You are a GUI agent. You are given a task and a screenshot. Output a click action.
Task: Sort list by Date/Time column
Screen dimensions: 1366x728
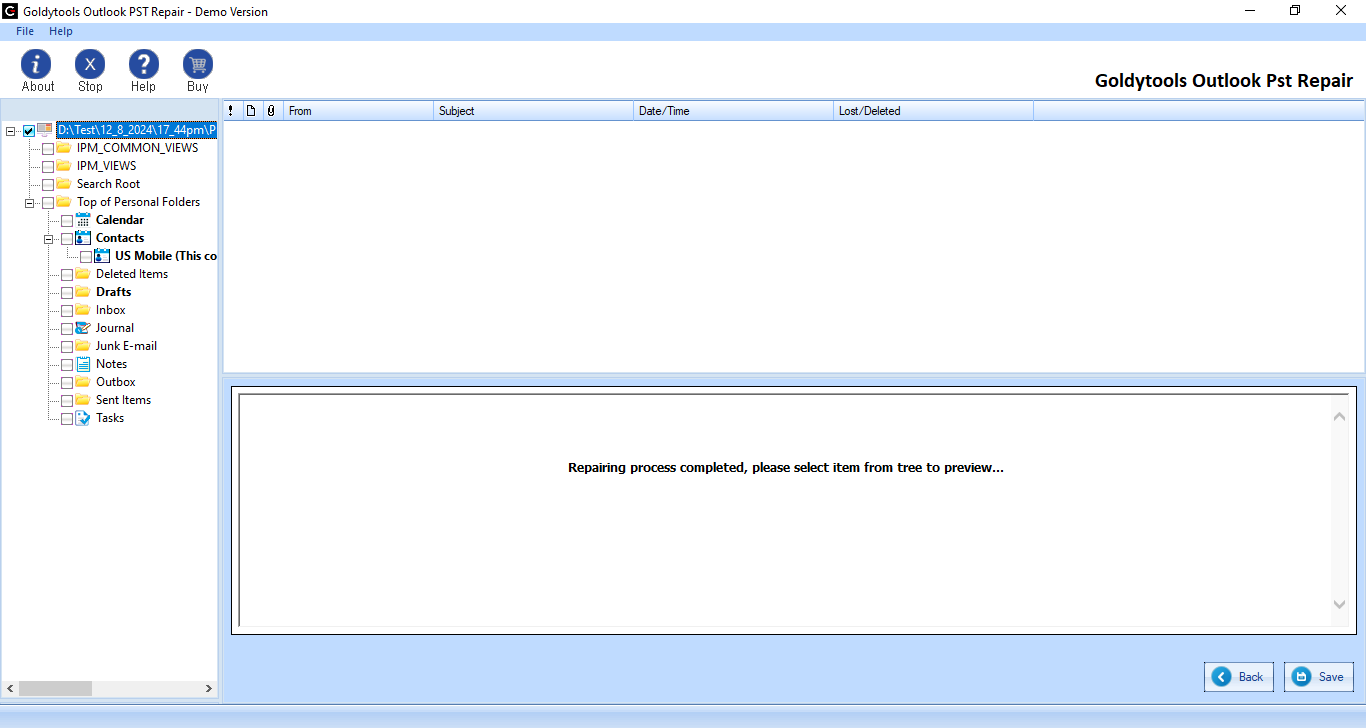click(734, 111)
